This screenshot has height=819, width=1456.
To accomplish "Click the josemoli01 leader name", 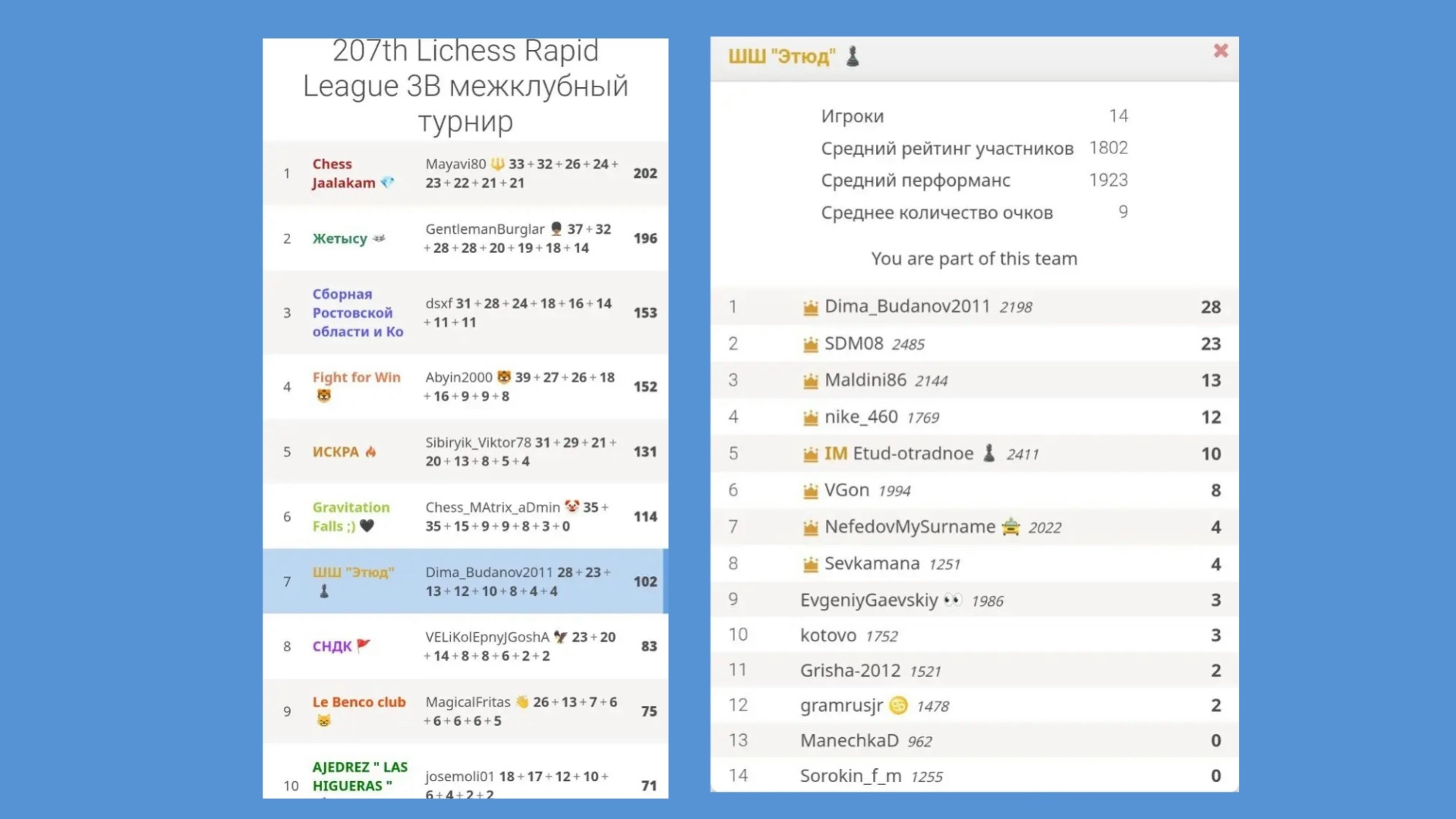I will pos(459,776).
